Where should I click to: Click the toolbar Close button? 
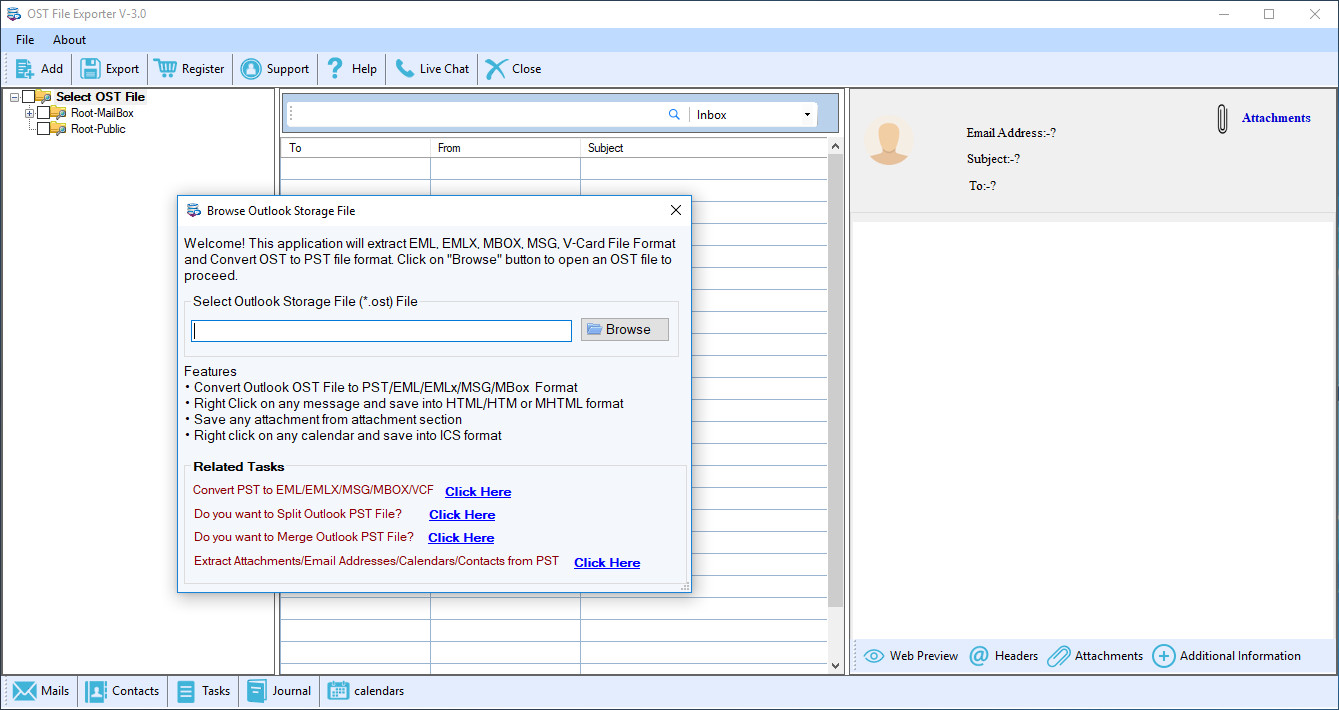(513, 69)
